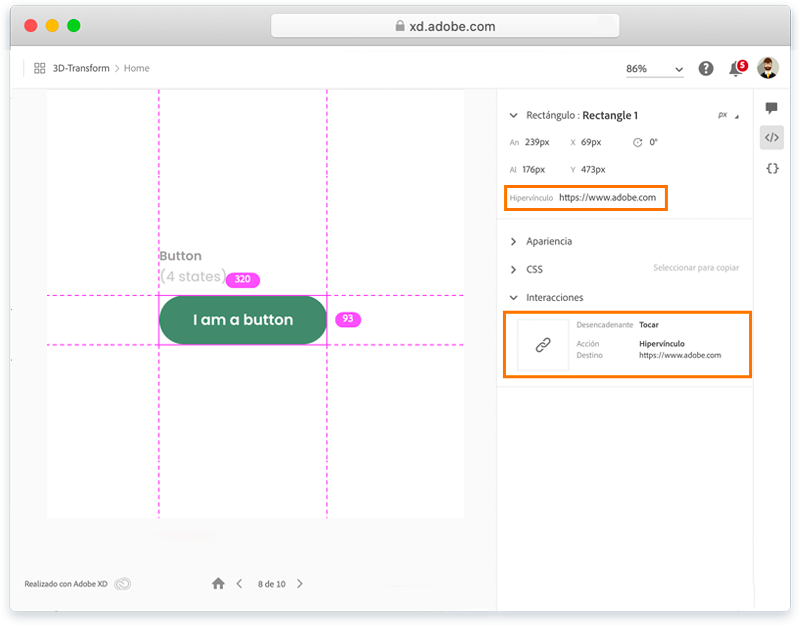The height and width of the screenshot is (626, 800).
Task: Expand the CSS section
Action: [514, 270]
